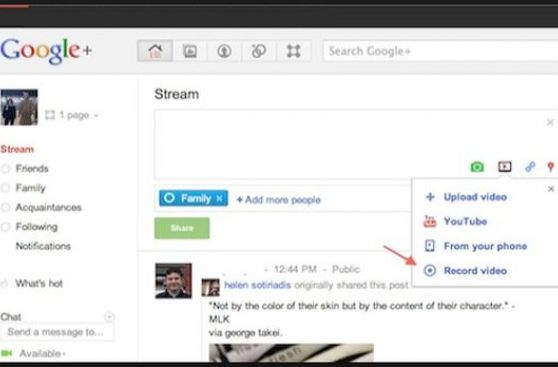This screenshot has width=558, height=367.
Task: Click Add more people link
Action: 279,200
